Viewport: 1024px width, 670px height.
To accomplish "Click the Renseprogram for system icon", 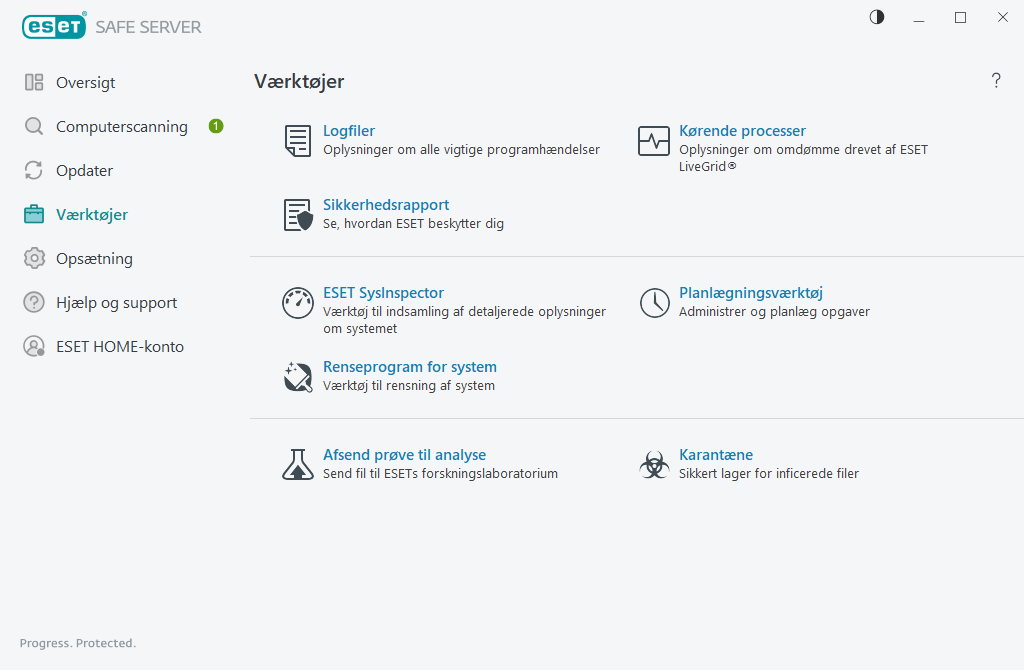I will point(298,377).
